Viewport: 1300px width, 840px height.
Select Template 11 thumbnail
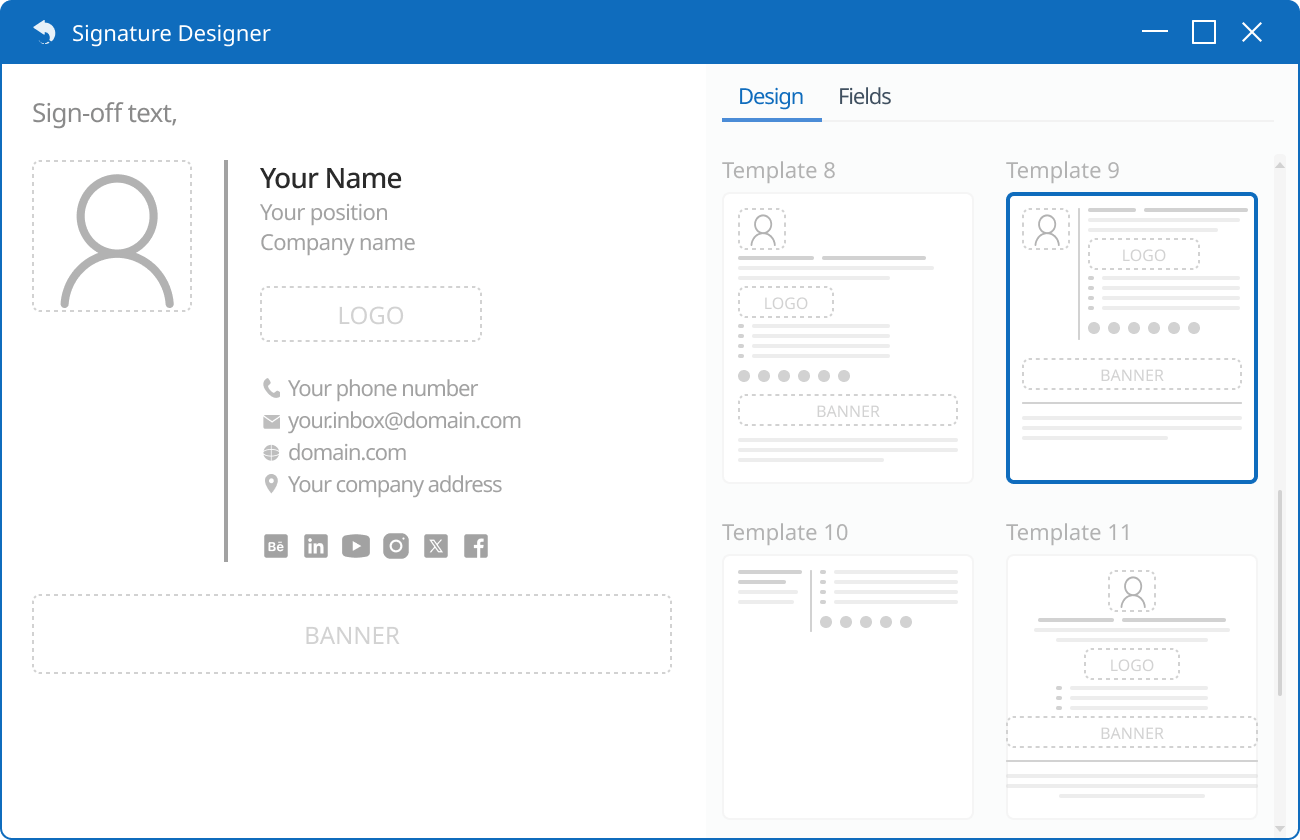coord(1131,687)
